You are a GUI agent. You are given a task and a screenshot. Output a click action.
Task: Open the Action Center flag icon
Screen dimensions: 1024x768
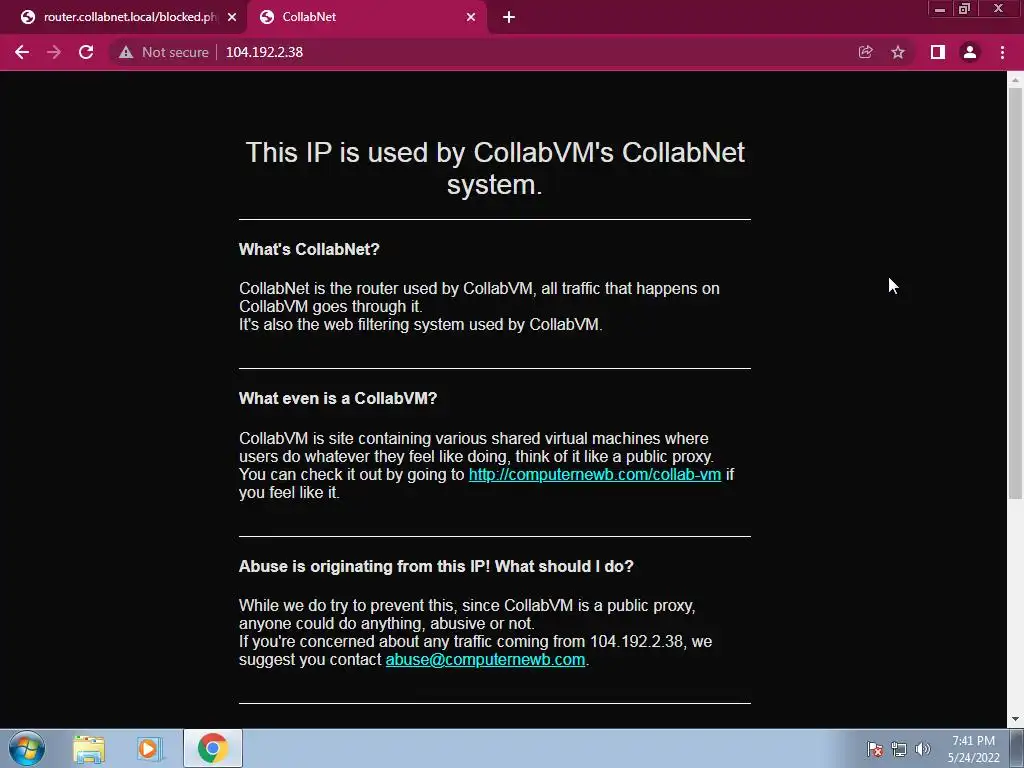[875, 749]
